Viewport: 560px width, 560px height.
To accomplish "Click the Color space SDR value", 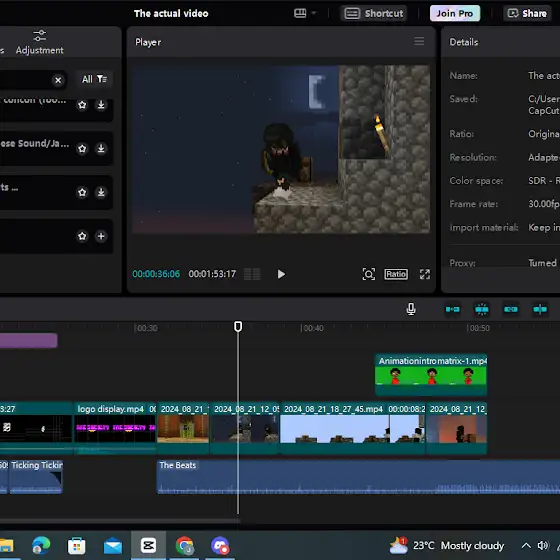I will tap(544, 181).
